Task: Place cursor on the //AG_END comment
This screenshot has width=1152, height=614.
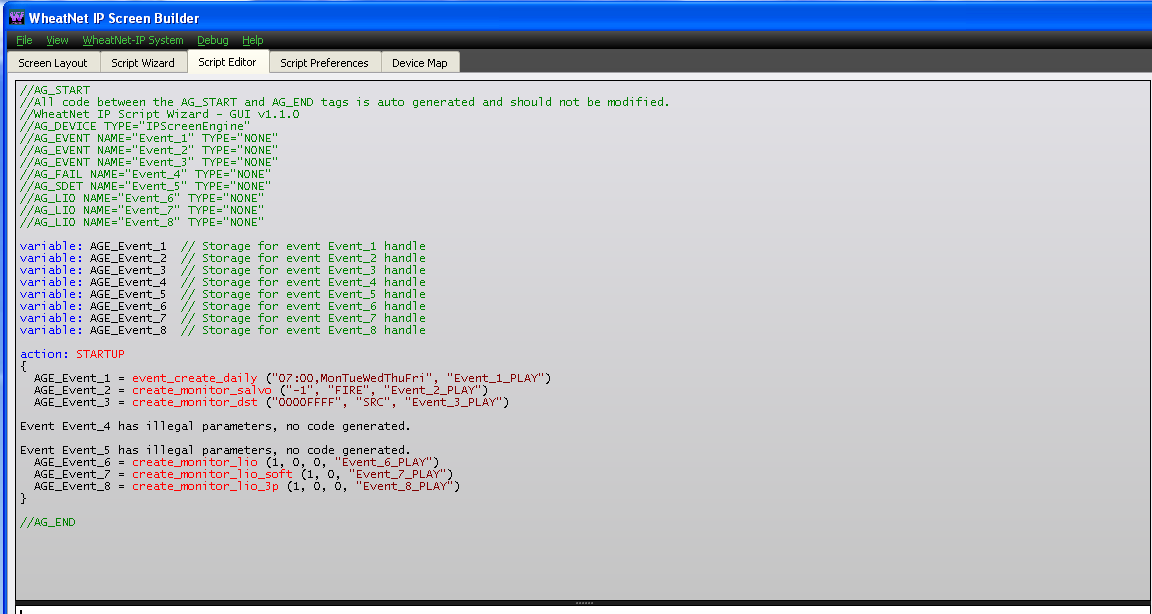Action: click(x=48, y=522)
